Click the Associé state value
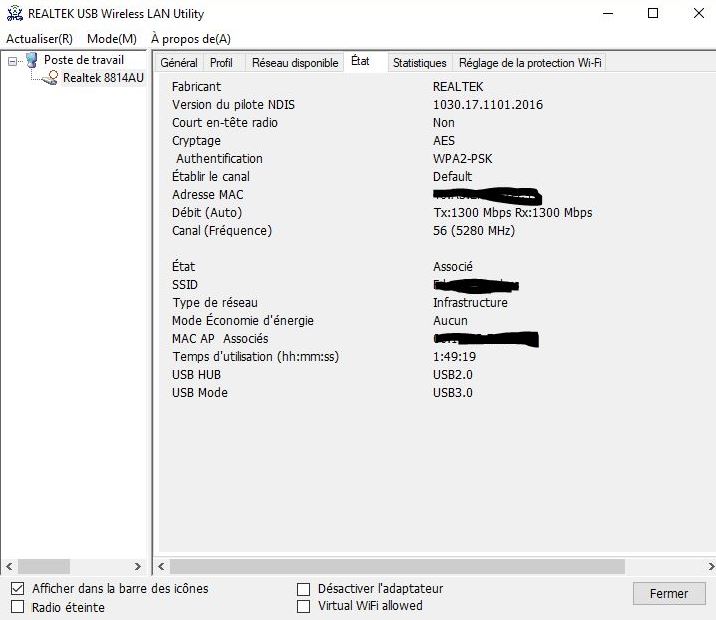Viewport: 716px width, 620px height. pos(453,267)
